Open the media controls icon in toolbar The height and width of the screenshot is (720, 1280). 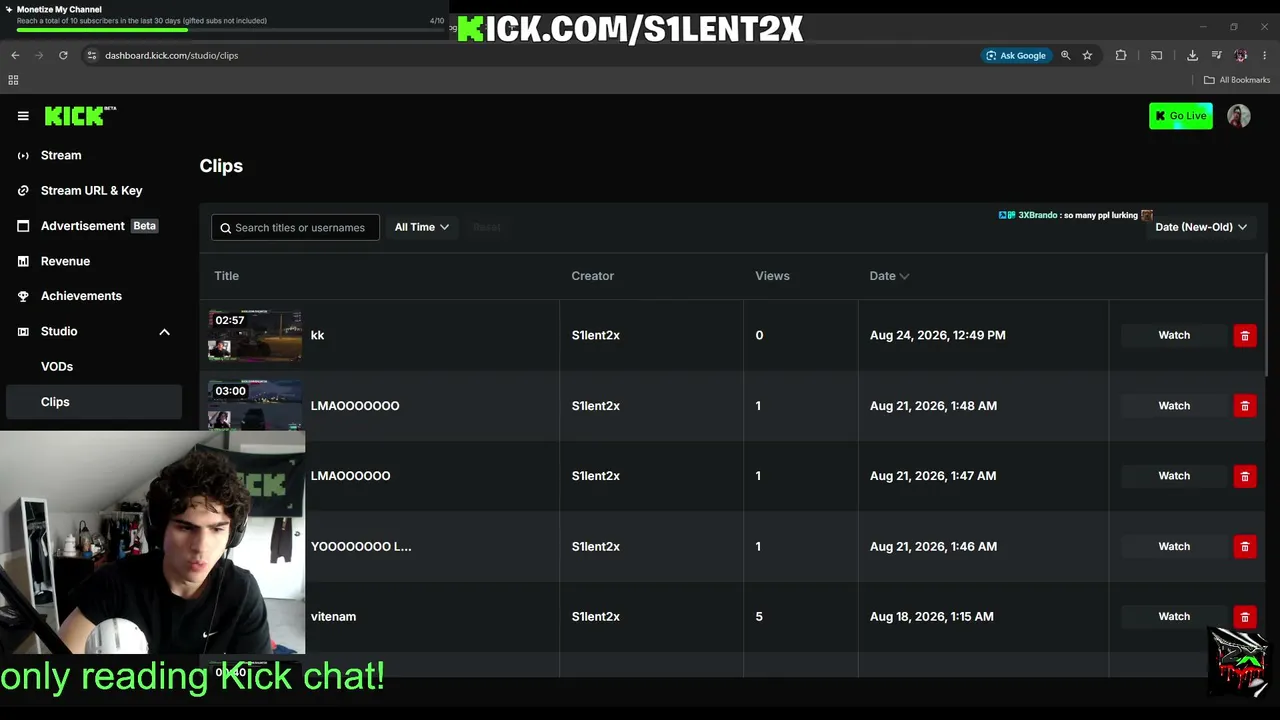coord(1217,55)
